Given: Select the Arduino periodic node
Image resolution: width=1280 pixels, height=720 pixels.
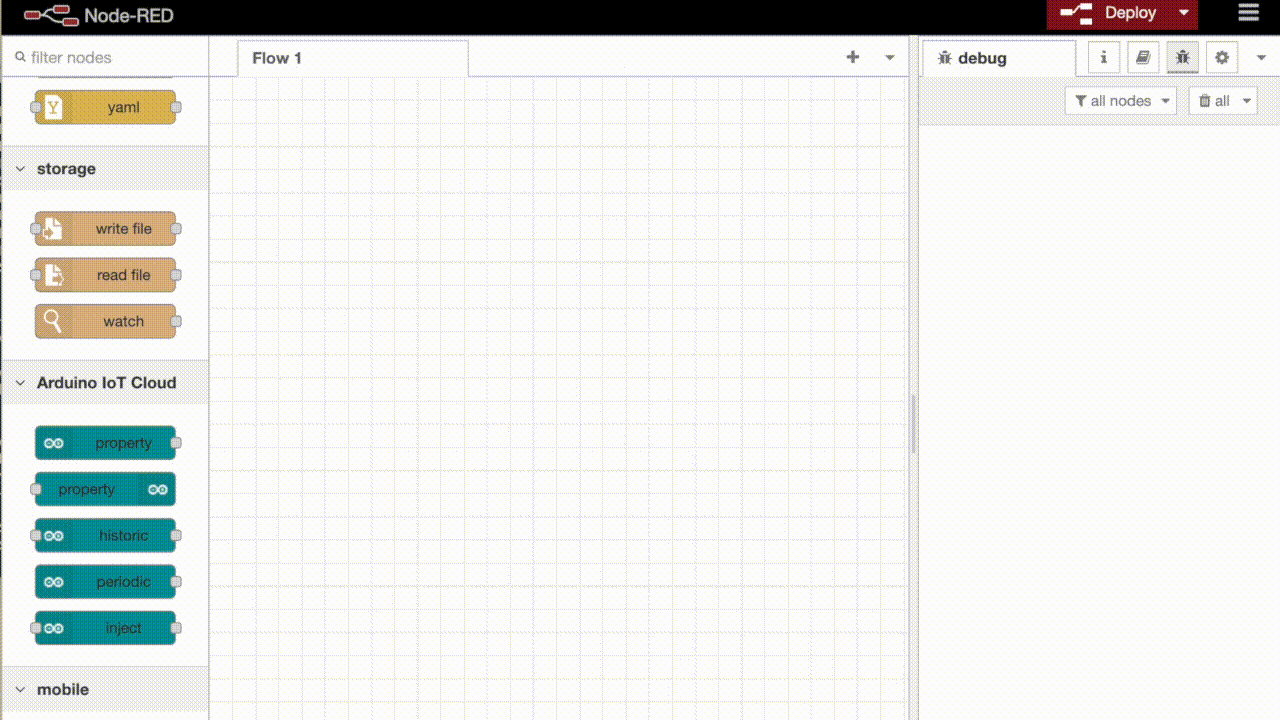Looking at the screenshot, I should (105, 582).
